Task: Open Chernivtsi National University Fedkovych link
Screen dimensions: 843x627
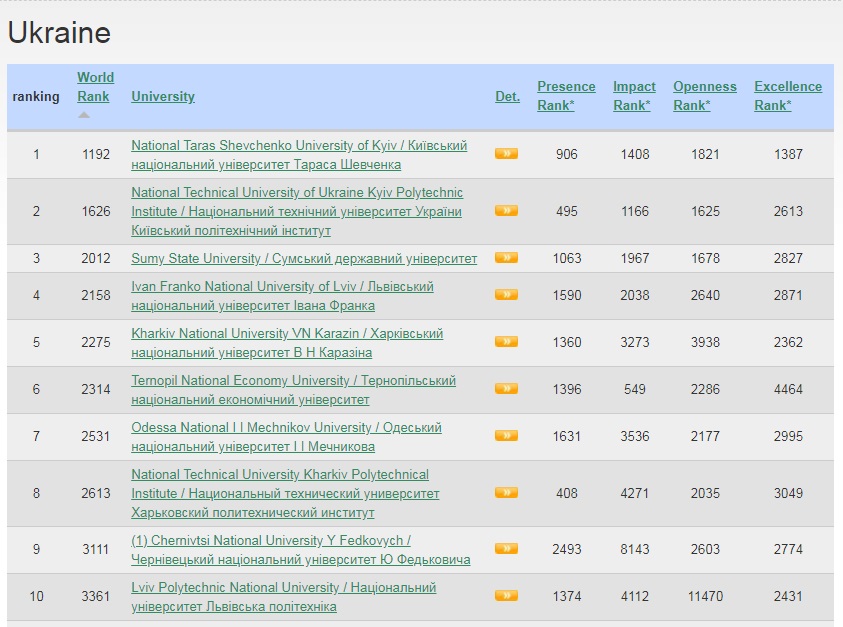Action: pyautogui.click(x=301, y=550)
